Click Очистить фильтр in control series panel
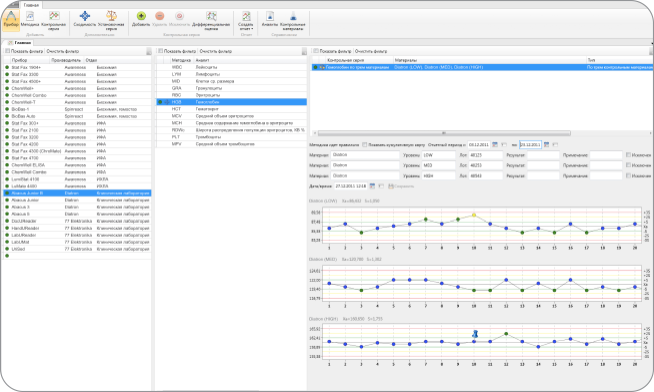 click(371, 51)
